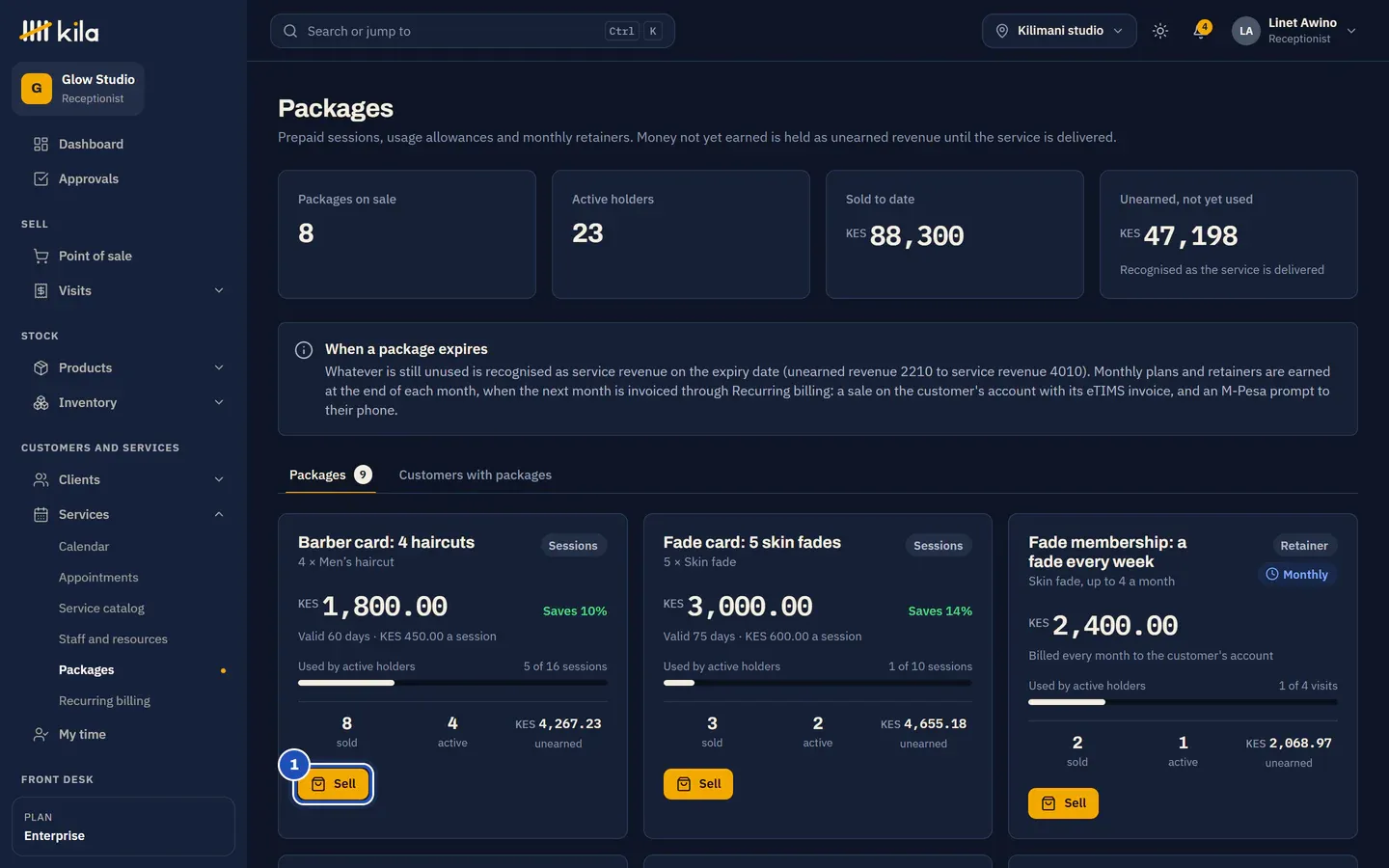
Task: Sell the Fade membership package
Action: pyautogui.click(x=1063, y=803)
